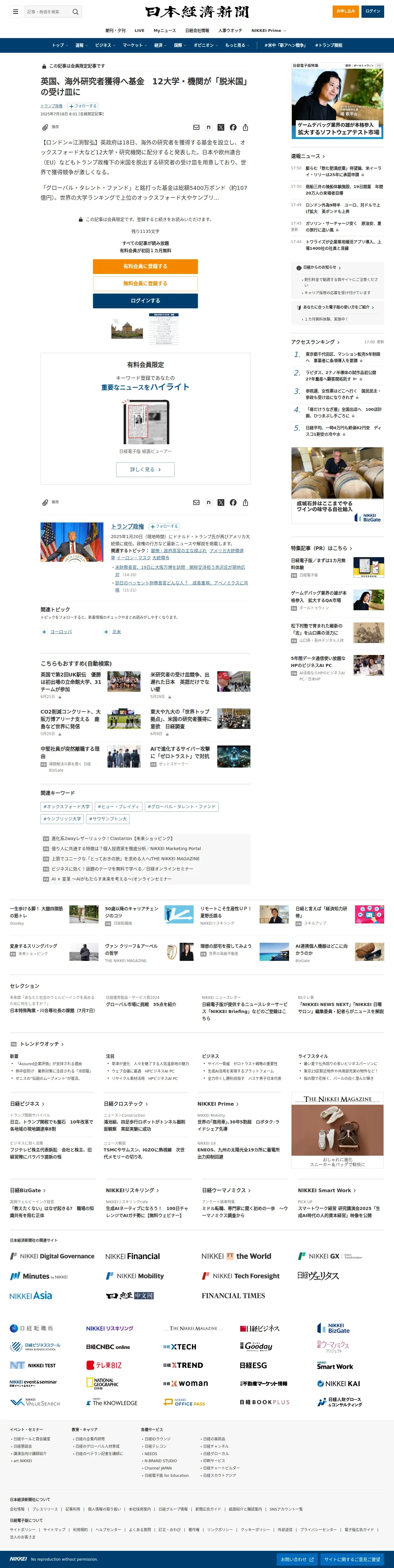Open the National Geographic logo

(x=102, y=1384)
